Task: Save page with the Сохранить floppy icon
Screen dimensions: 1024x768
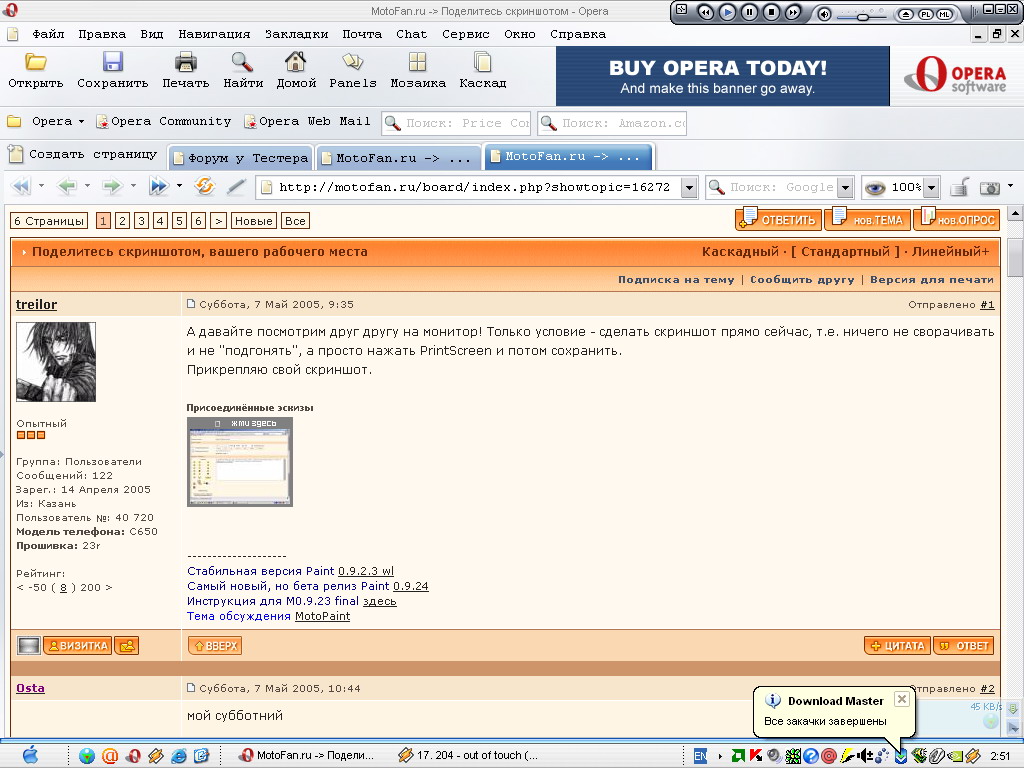Action: tap(112, 63)
